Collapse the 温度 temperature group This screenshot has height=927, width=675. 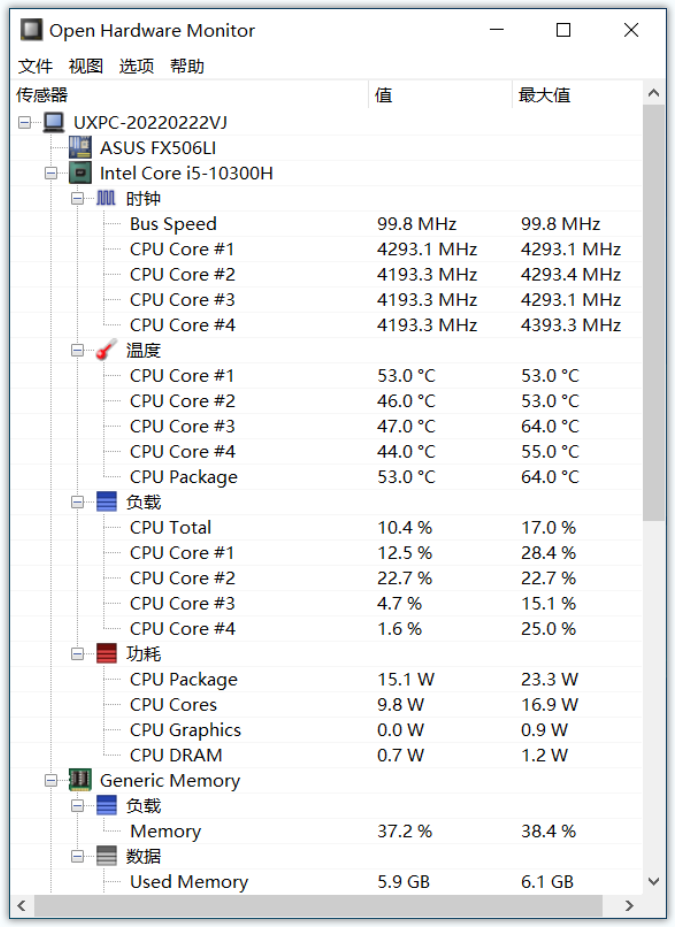(77, 351)
